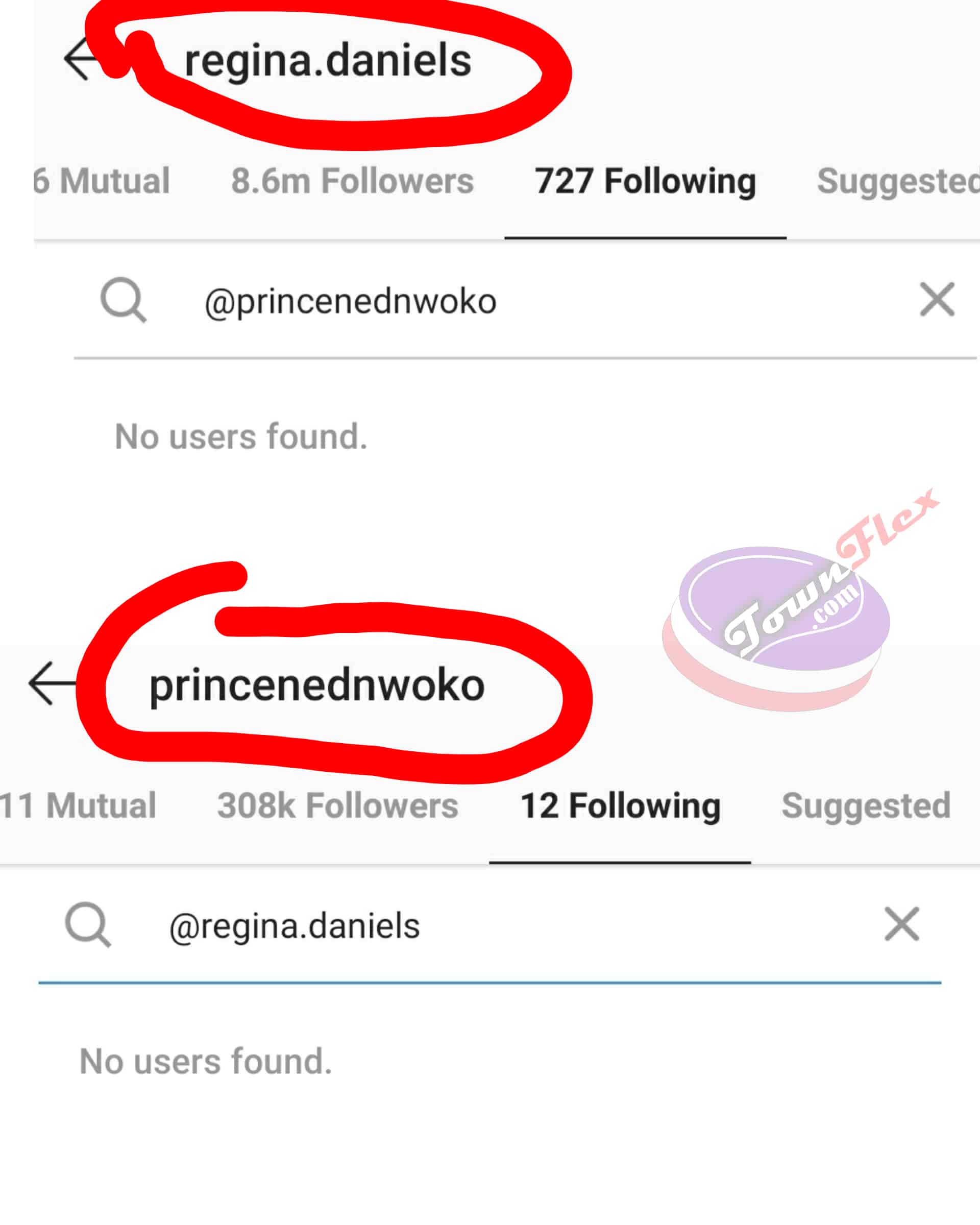Go back from princenednwoko following list

[x=52, y=683]
